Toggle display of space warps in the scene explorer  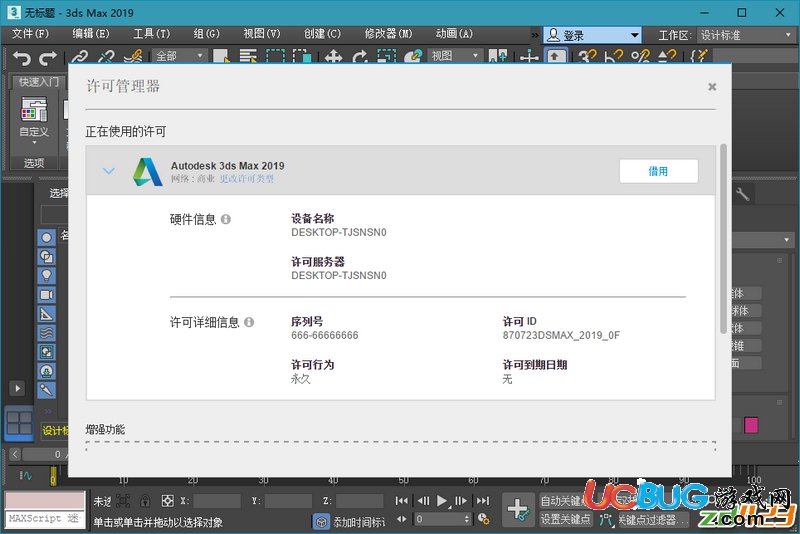coord(46,333)
